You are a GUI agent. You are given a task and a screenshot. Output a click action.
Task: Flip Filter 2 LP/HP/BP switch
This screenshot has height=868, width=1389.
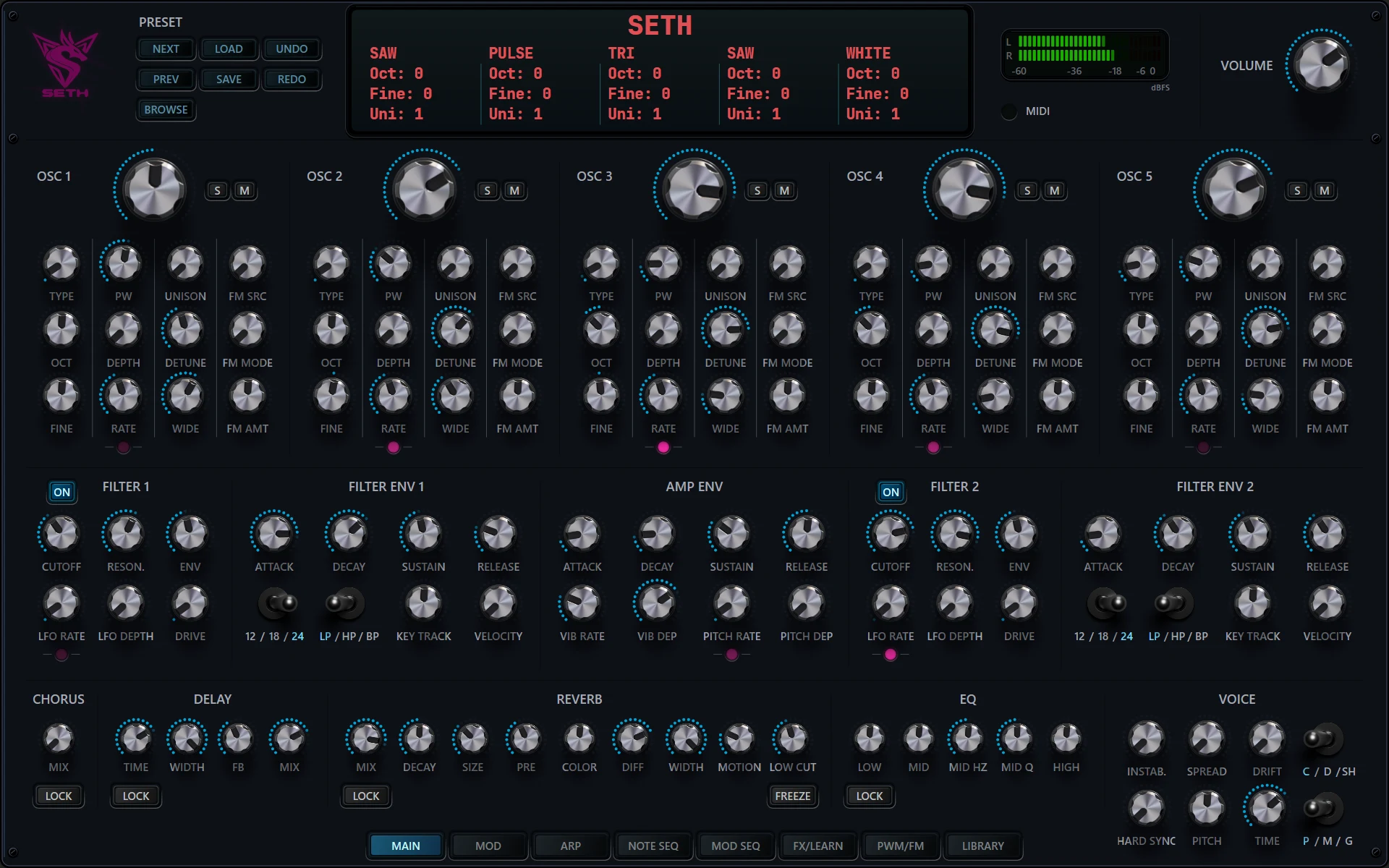[x=1173, y=603]
